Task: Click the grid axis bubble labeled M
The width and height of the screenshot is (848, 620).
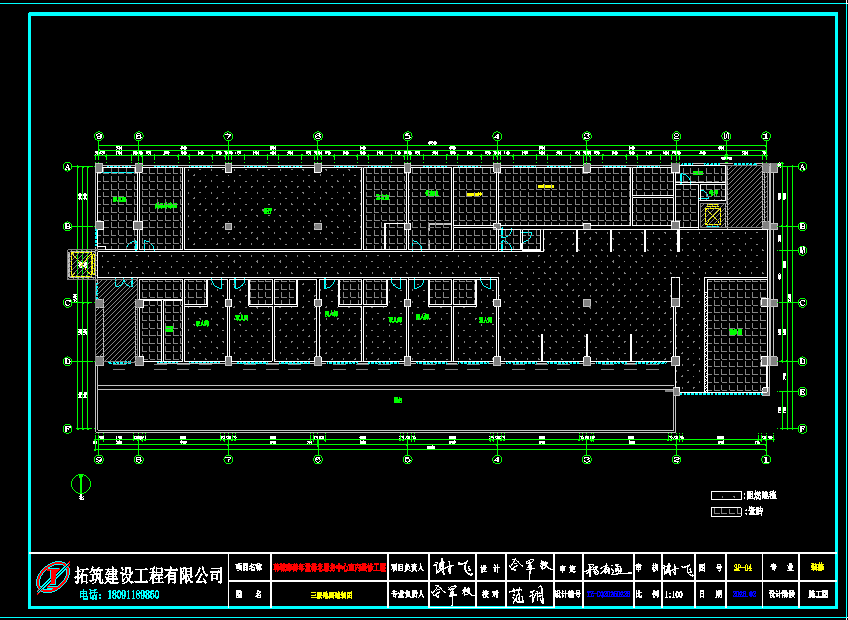Action: [x=801, y=250]
